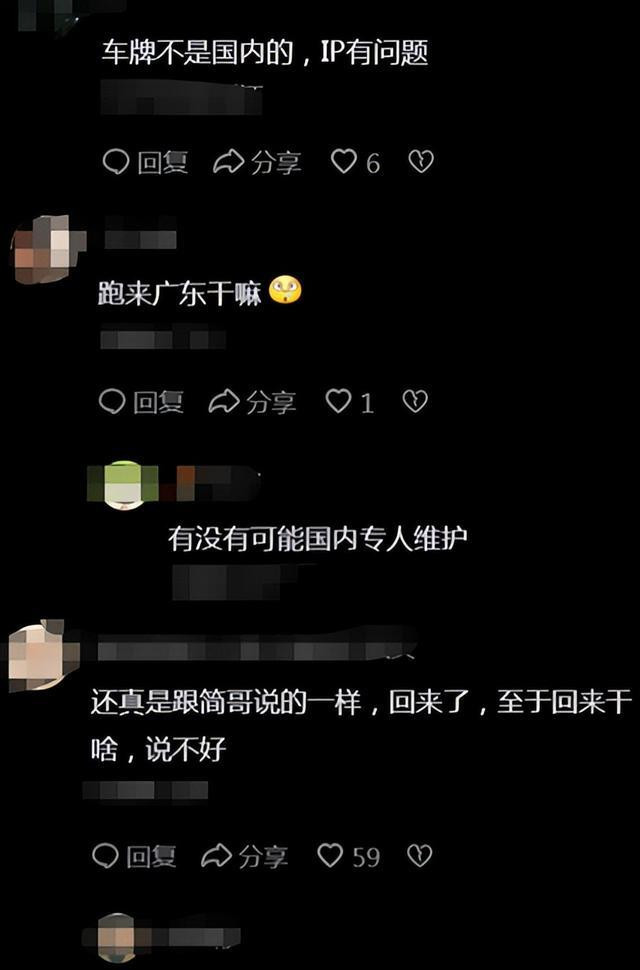Dislike the comment with 59 likes

click(420, 856)
